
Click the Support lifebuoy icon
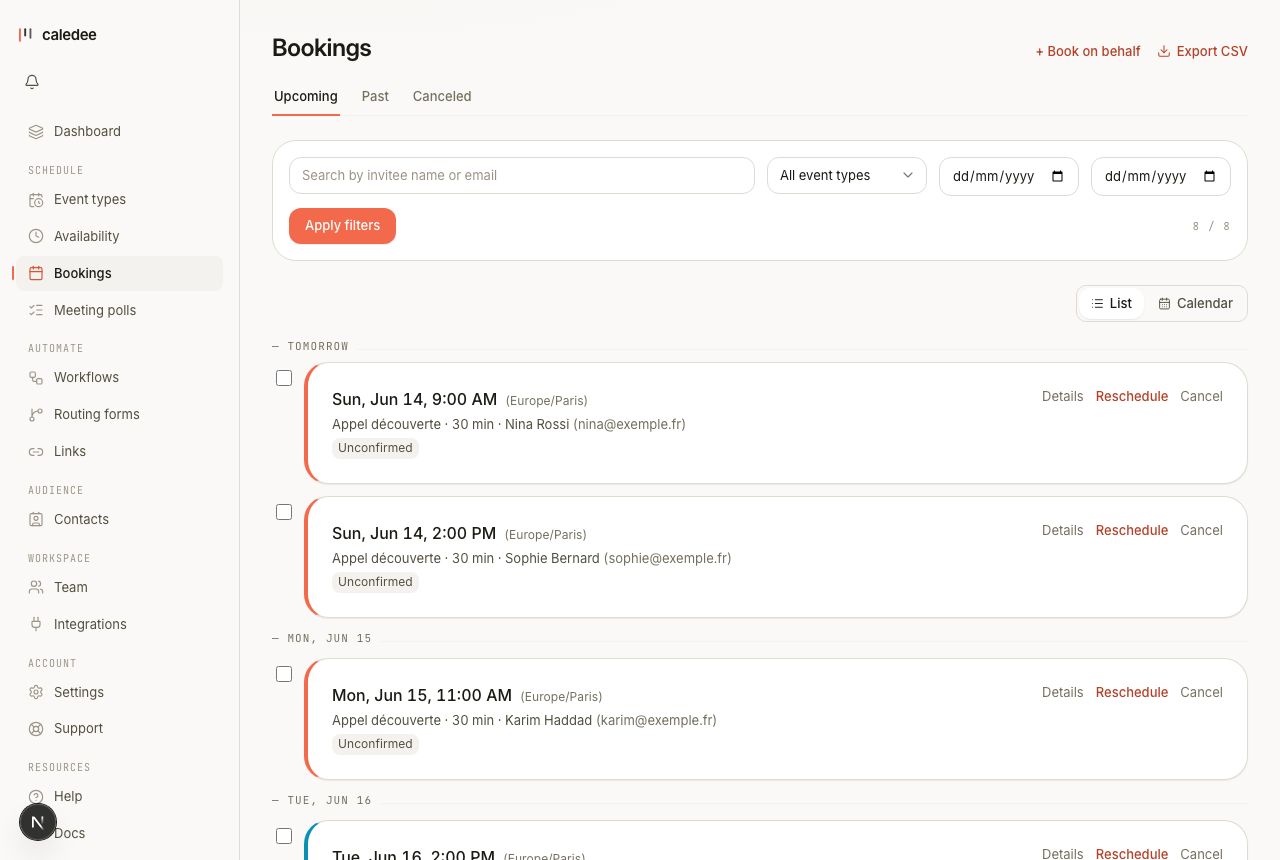click(x=36, y=728)
